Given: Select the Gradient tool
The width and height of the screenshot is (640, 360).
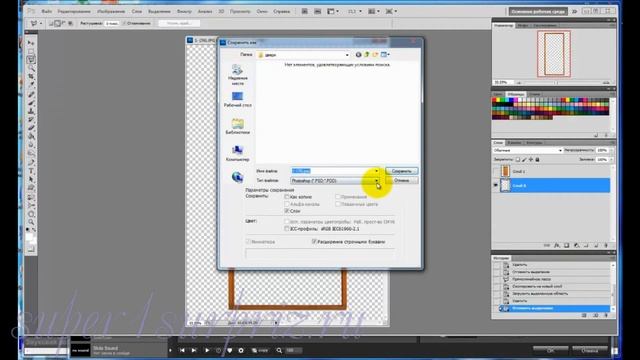Looking at the screenshot, I should click(x=31, y=137).
